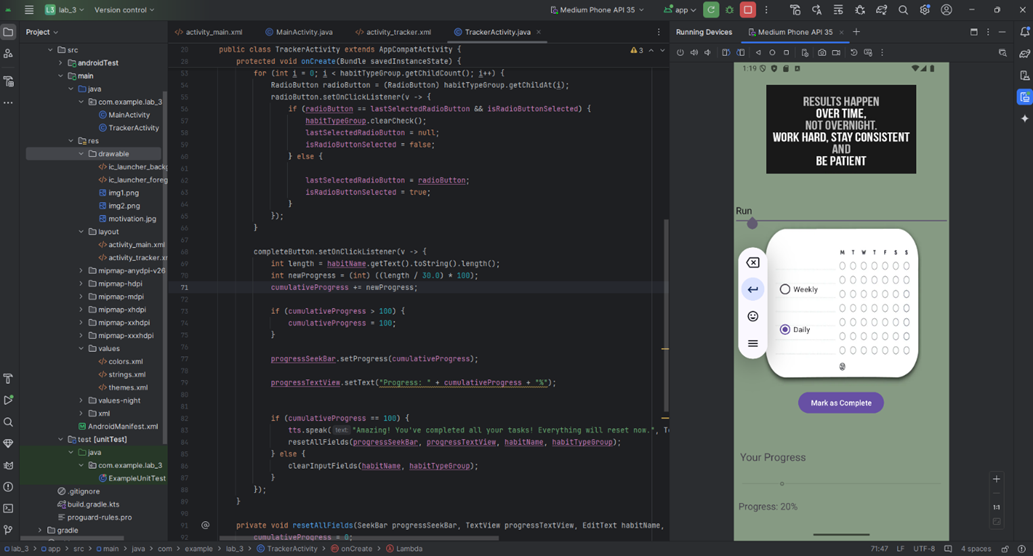Click the emulator keyboard backspace key
The image size is (1033, 556).
click(752, 263)
